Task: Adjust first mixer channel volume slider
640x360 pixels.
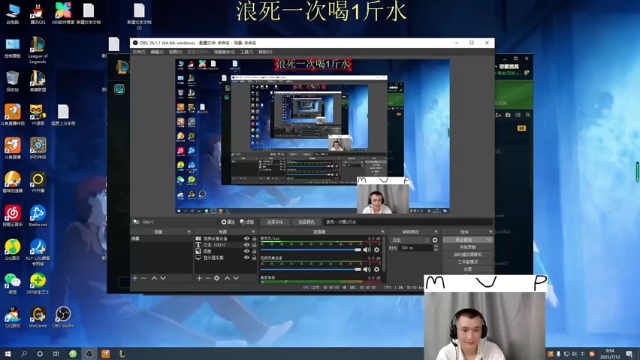Action: (x=311, y=249)
